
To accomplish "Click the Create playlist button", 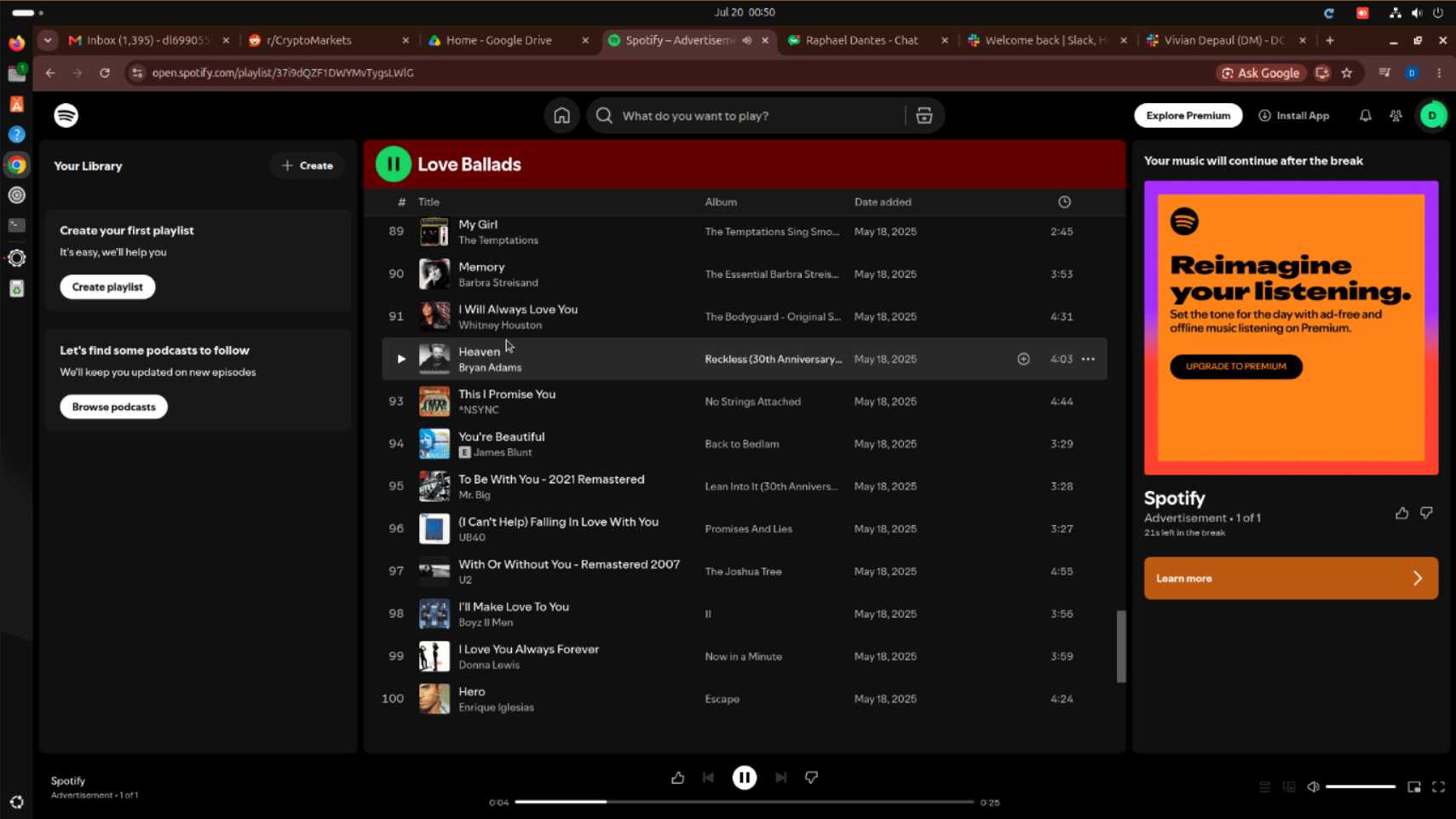I will (107, 287).
